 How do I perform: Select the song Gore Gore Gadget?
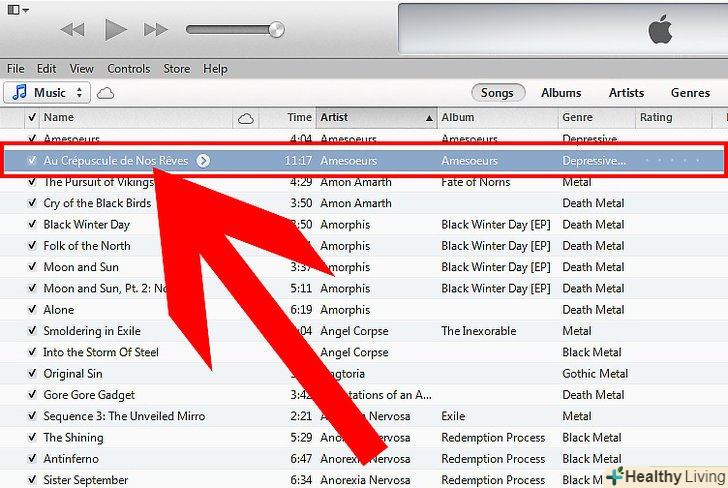[x=89, y=395]
